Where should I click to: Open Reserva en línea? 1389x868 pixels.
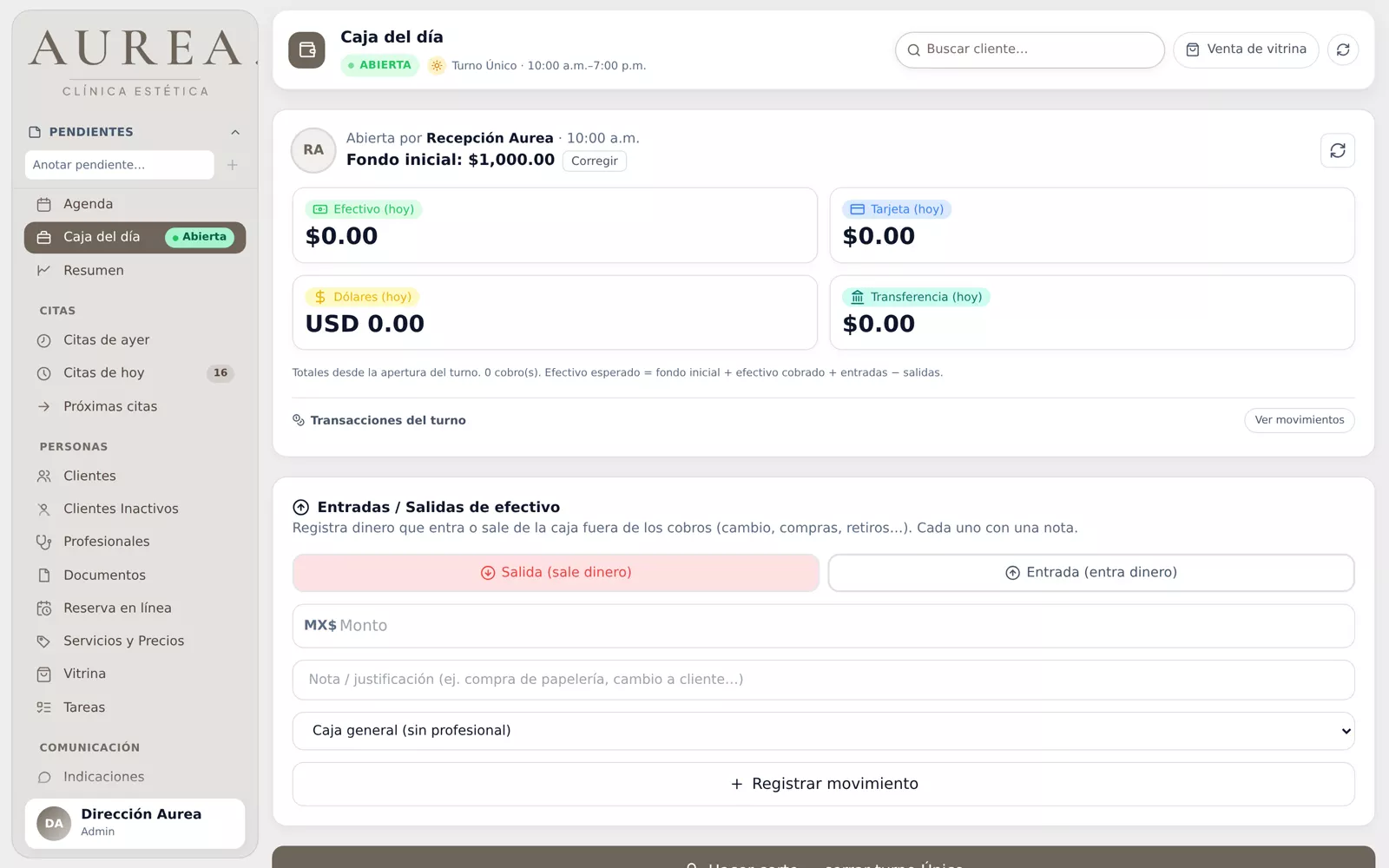pyautogui.click(x=135, y=608)
